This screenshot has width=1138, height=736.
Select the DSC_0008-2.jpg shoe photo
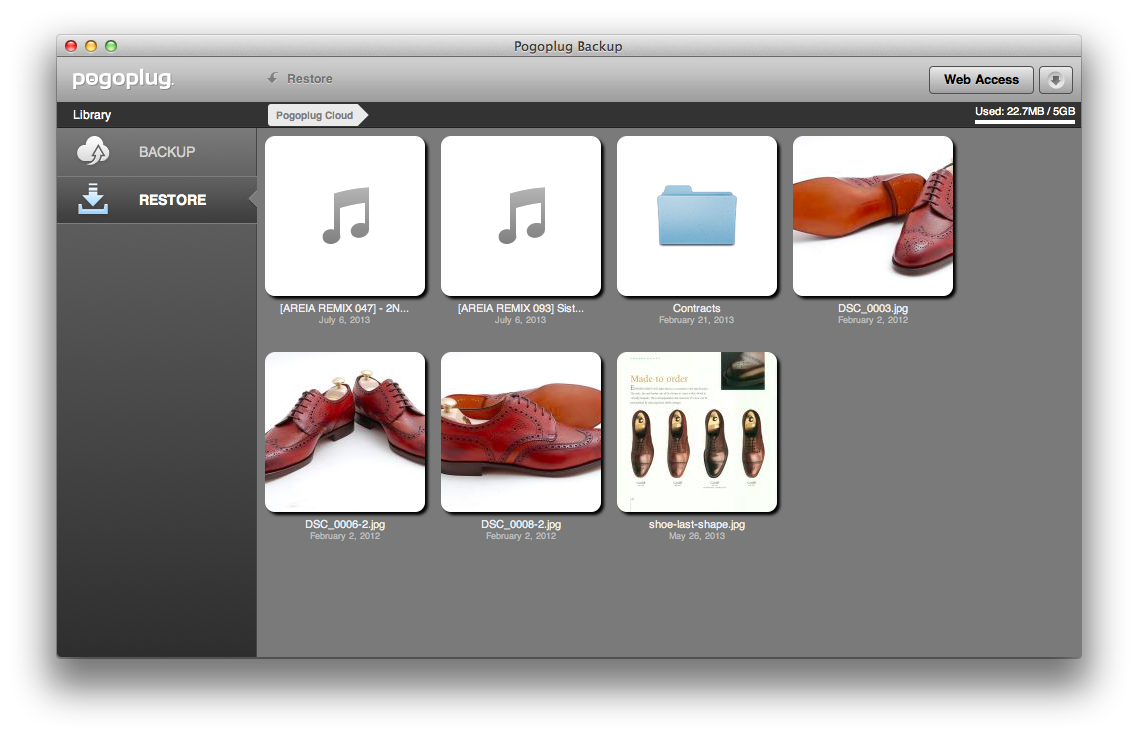(x=521, y=432)
